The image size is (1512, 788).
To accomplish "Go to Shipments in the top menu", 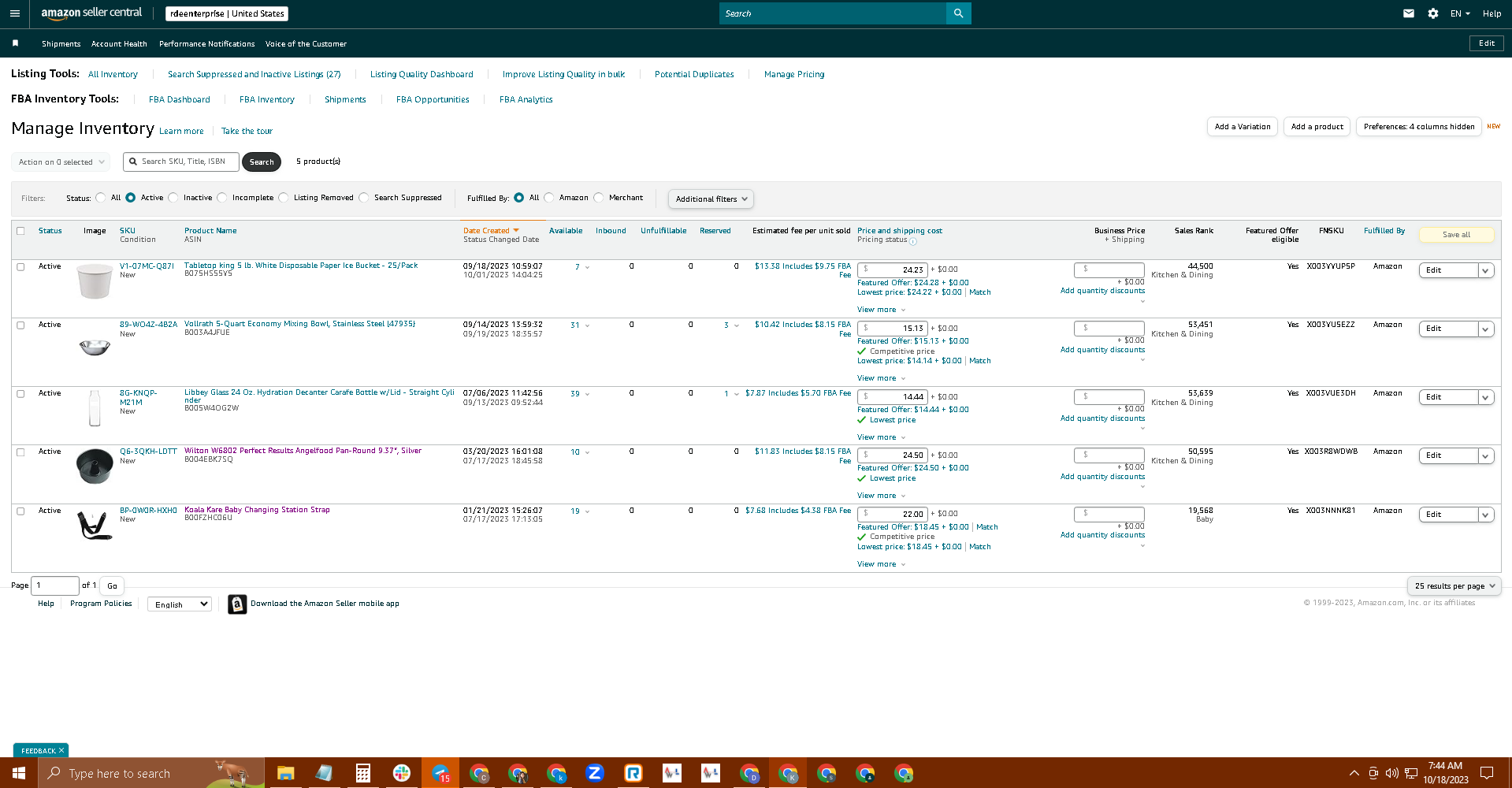I will pos(61,44).
